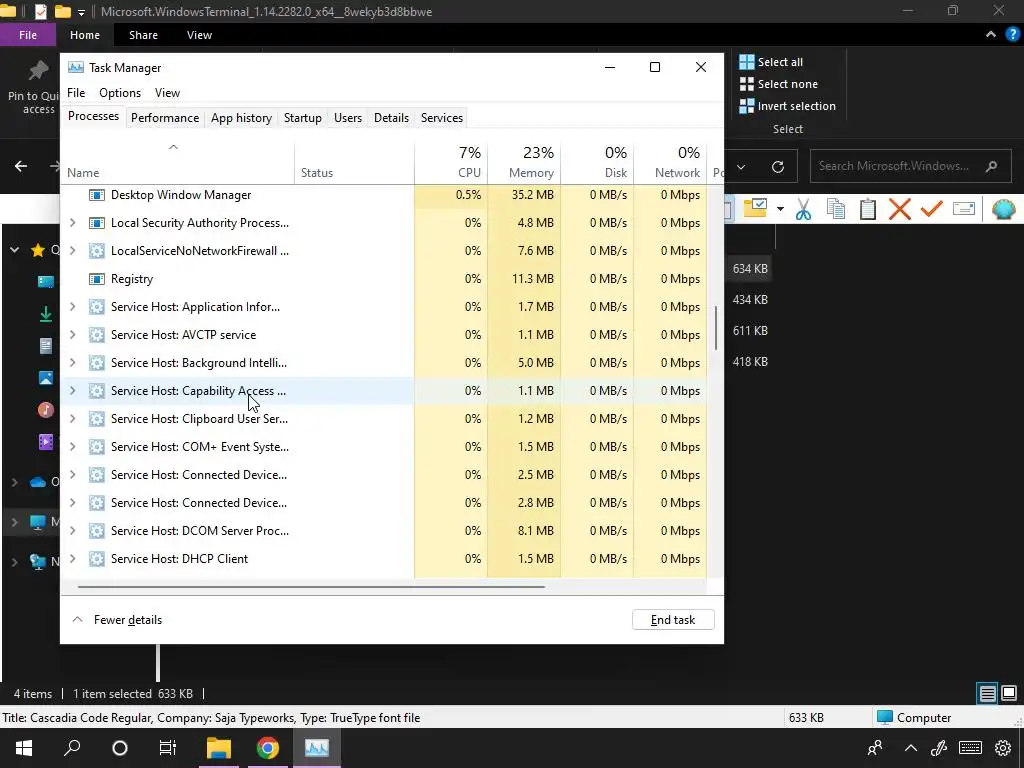This screenshot has width=1024, height=768.
Task: Expand Service Host: AVCTP service row
Action: pos(72,335)
